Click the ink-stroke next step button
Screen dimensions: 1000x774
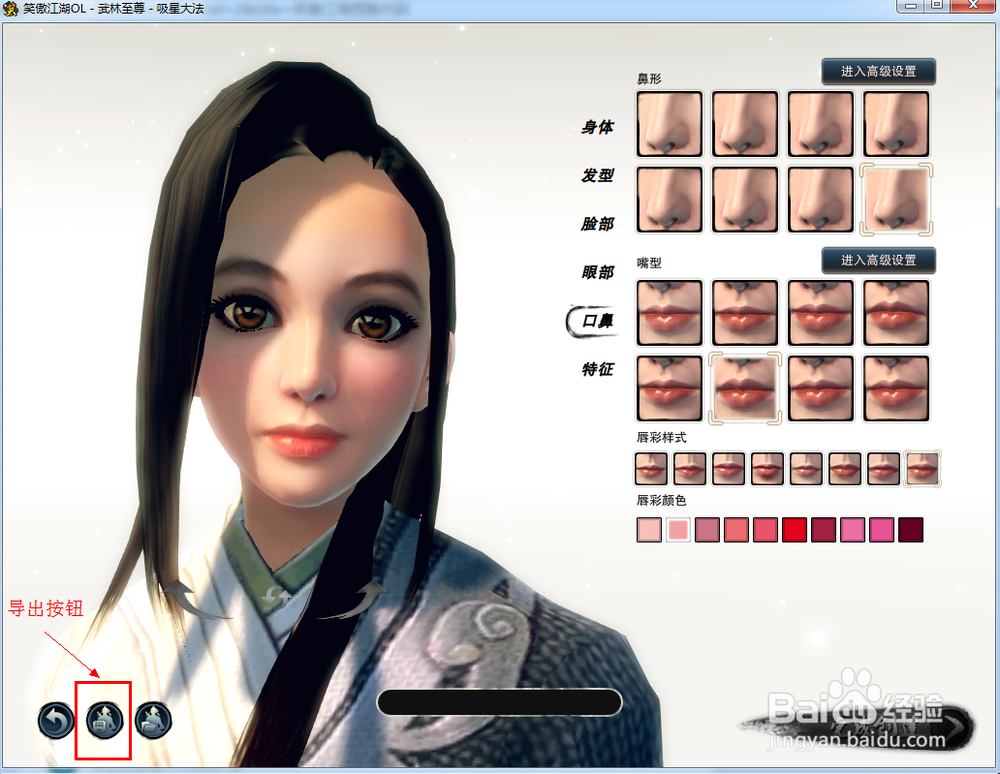pos(858,726)
